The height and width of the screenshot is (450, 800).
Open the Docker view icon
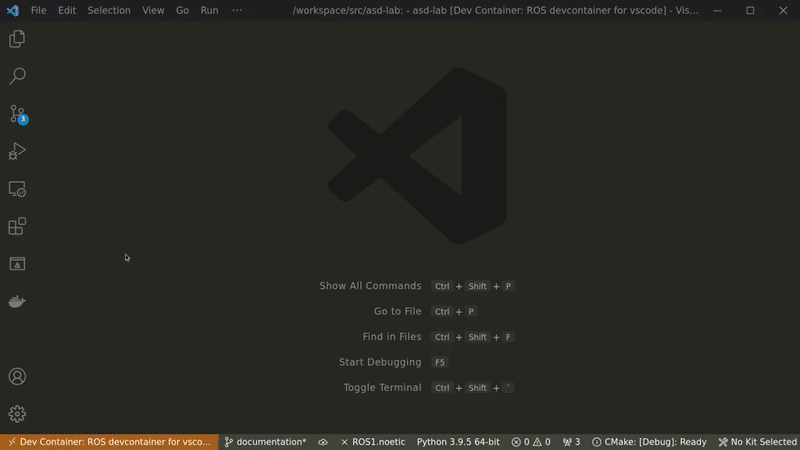pyautogui.click(x=17, y=302)
